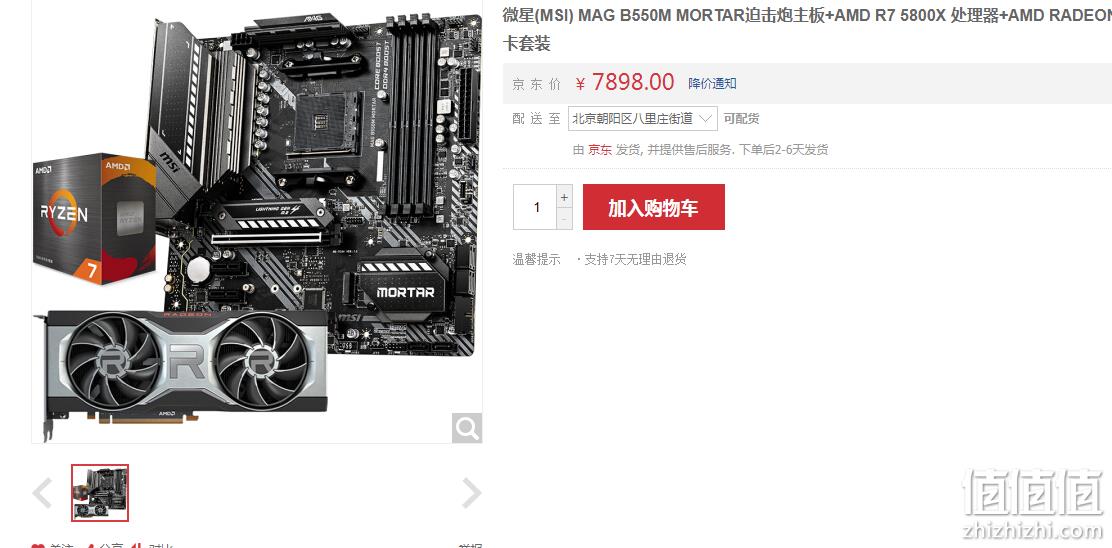Focus the quantity input field
1112x548 pixels.
(535, 207)
